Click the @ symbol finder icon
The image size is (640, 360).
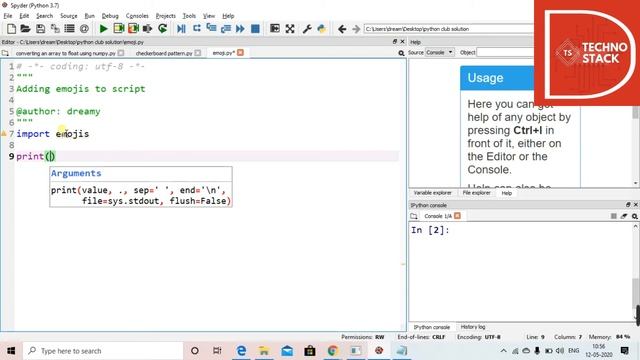tap(84, 29)
